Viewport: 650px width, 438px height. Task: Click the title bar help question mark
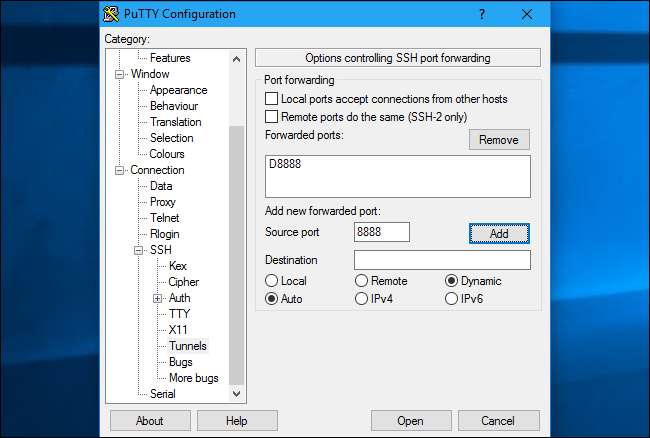[x=482, y=14]
